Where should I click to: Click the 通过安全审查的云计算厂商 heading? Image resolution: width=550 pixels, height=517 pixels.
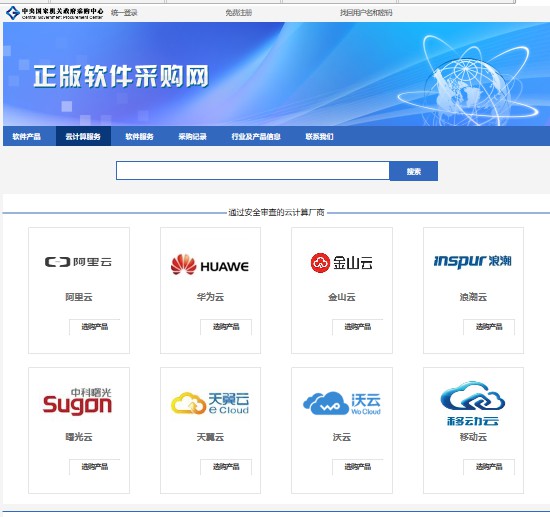[x=276, y=213]
